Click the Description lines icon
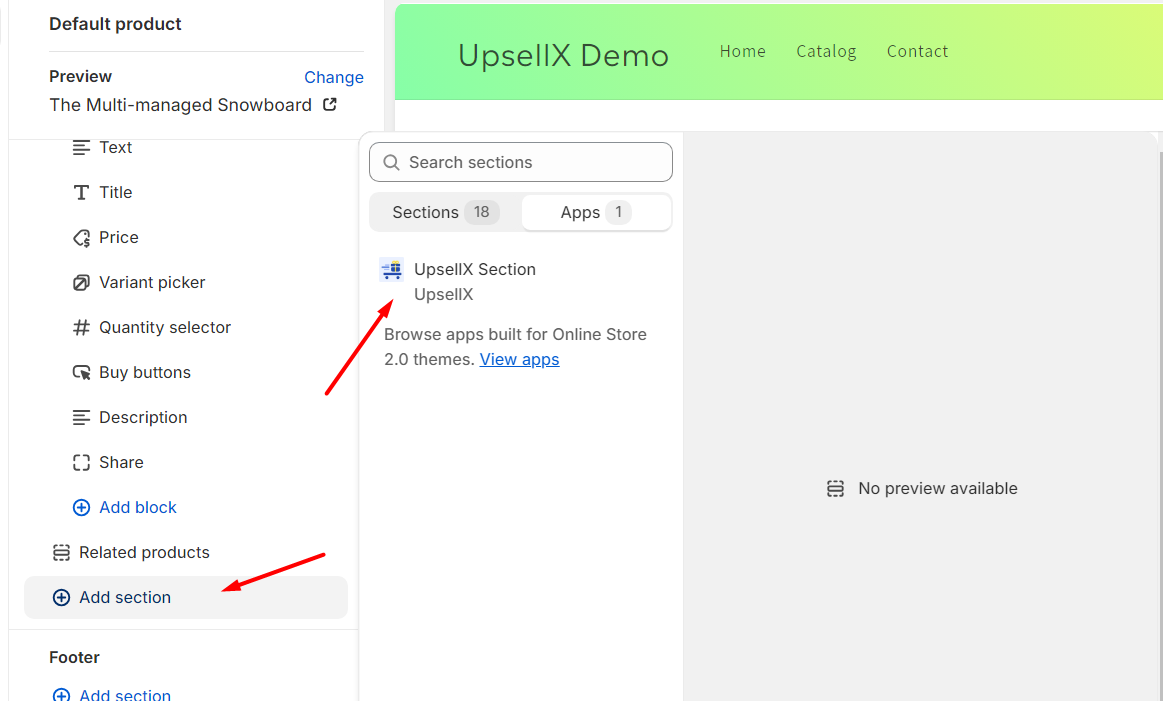Screen dimensions: 1163x701 point(81,418)
